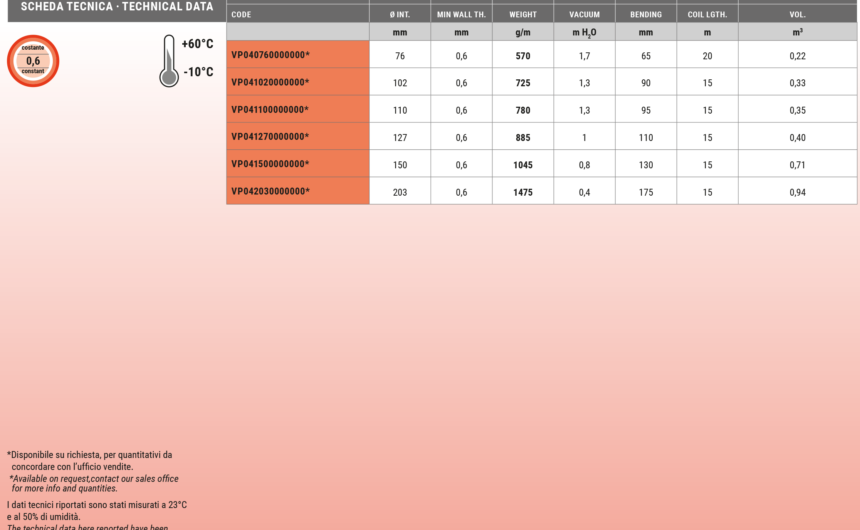860x530 pixels.
Task: Select product code VP041020000000*
Action: pyautogui.click(x=270, y=83)
